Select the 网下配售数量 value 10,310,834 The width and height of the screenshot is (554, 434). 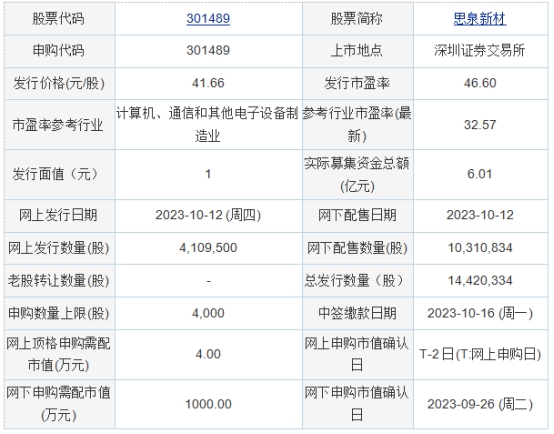(x=480, y=248)
